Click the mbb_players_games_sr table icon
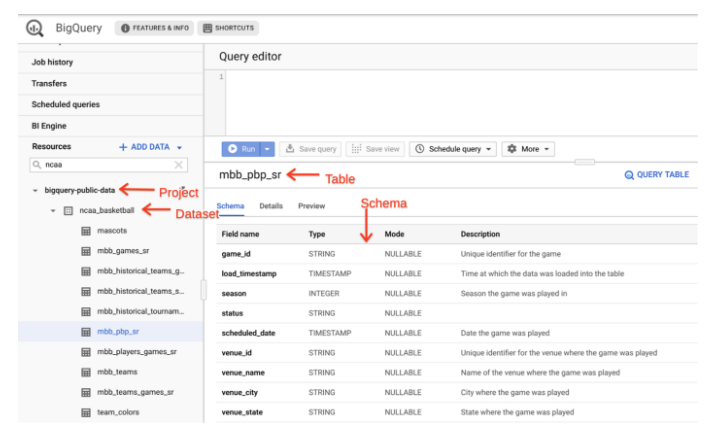This screenshot has width=725, height=429. (x=86, y=352)
